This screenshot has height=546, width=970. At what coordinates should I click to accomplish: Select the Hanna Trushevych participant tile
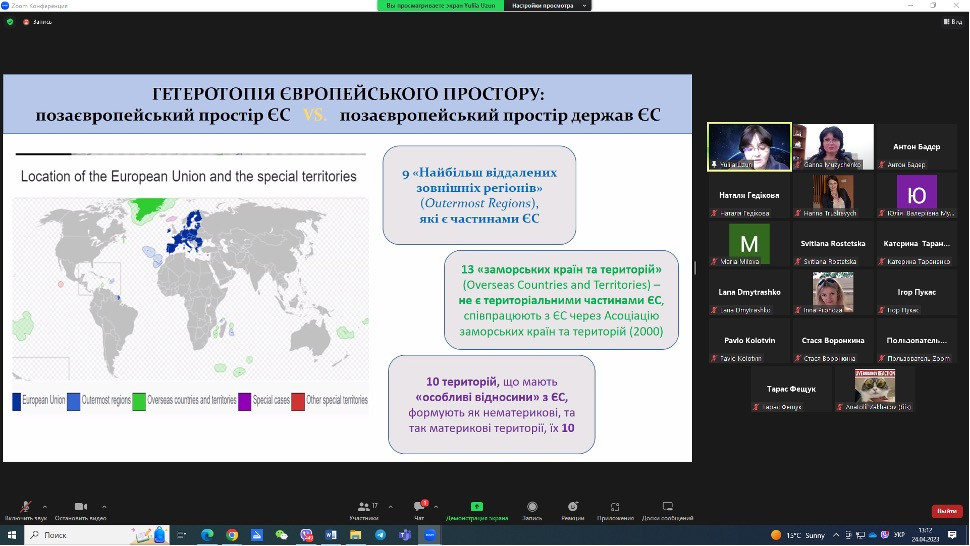point(833,195)
